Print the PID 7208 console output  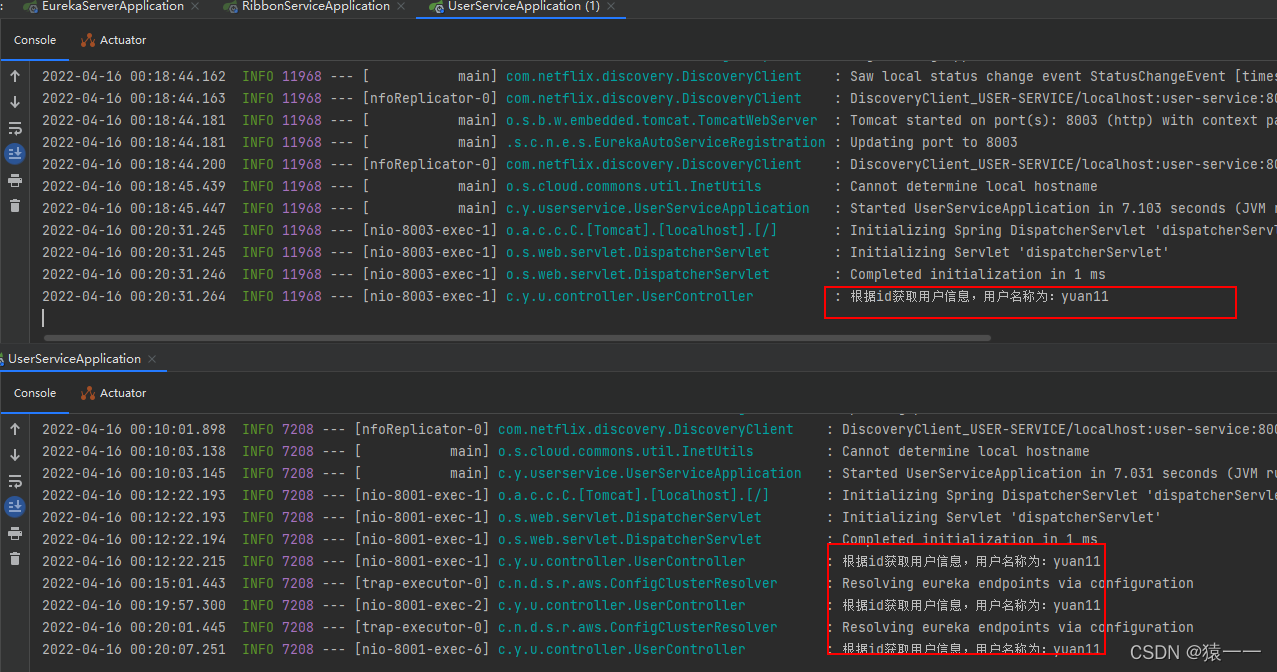tap(14, 533)
